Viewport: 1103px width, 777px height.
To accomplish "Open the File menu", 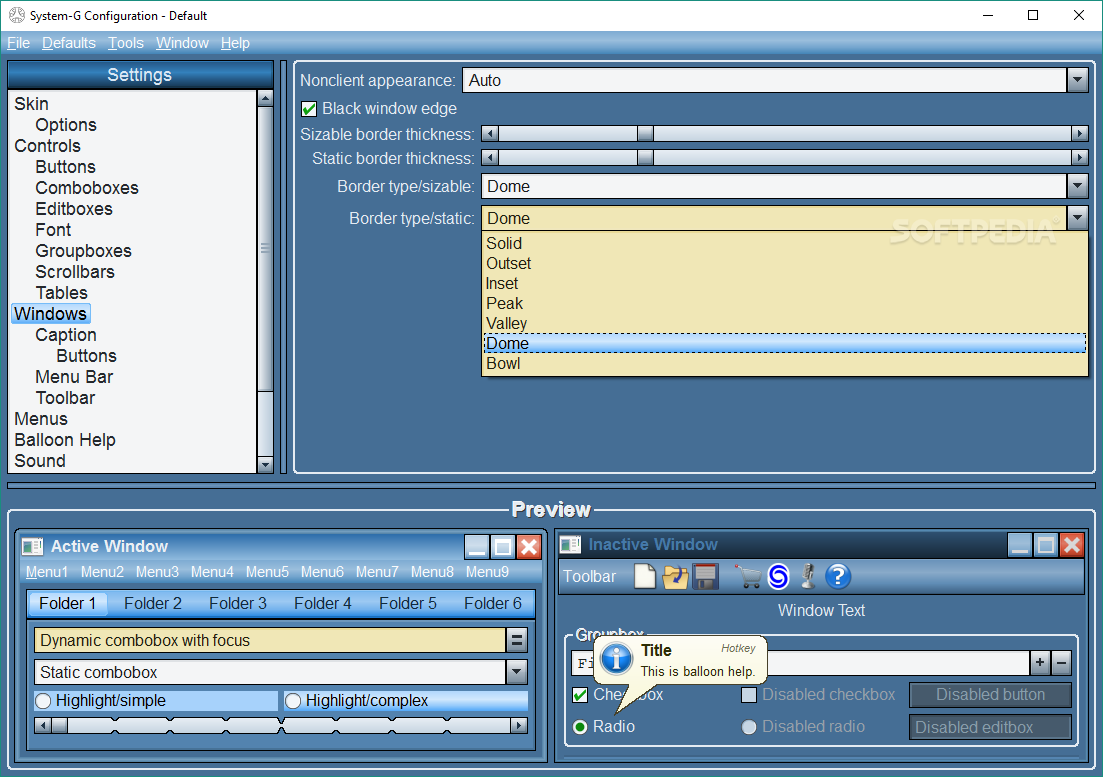I will tap(18, 43).
